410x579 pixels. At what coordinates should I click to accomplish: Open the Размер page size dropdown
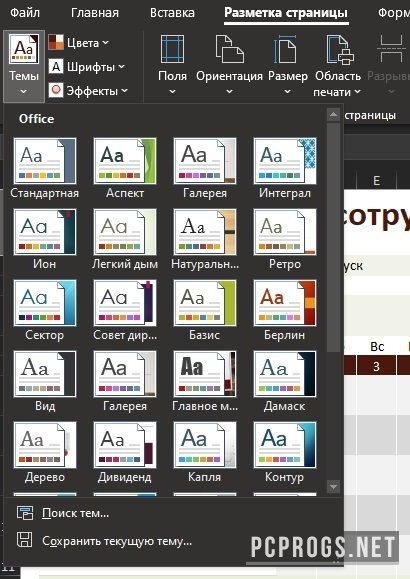pos(287,65)
